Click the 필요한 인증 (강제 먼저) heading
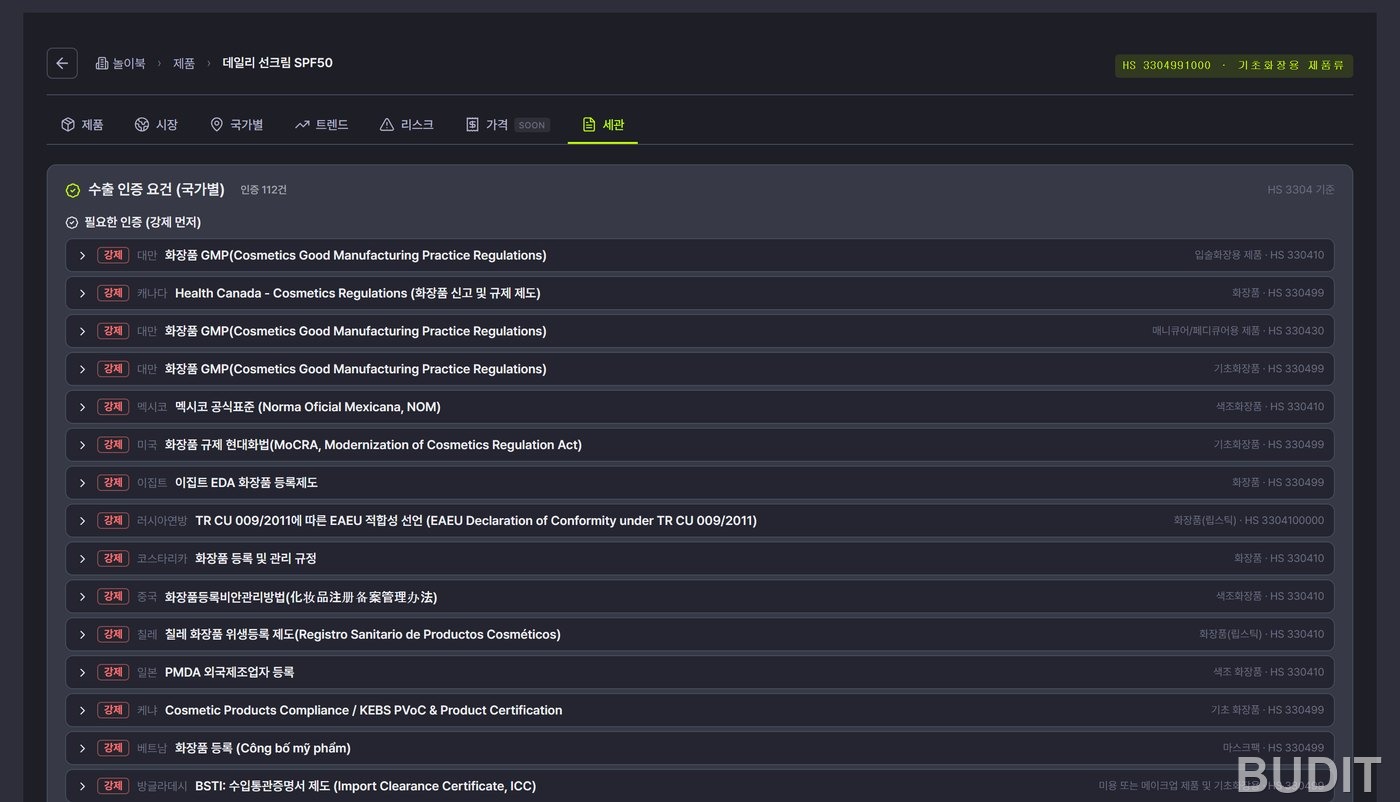 point(142,222)
